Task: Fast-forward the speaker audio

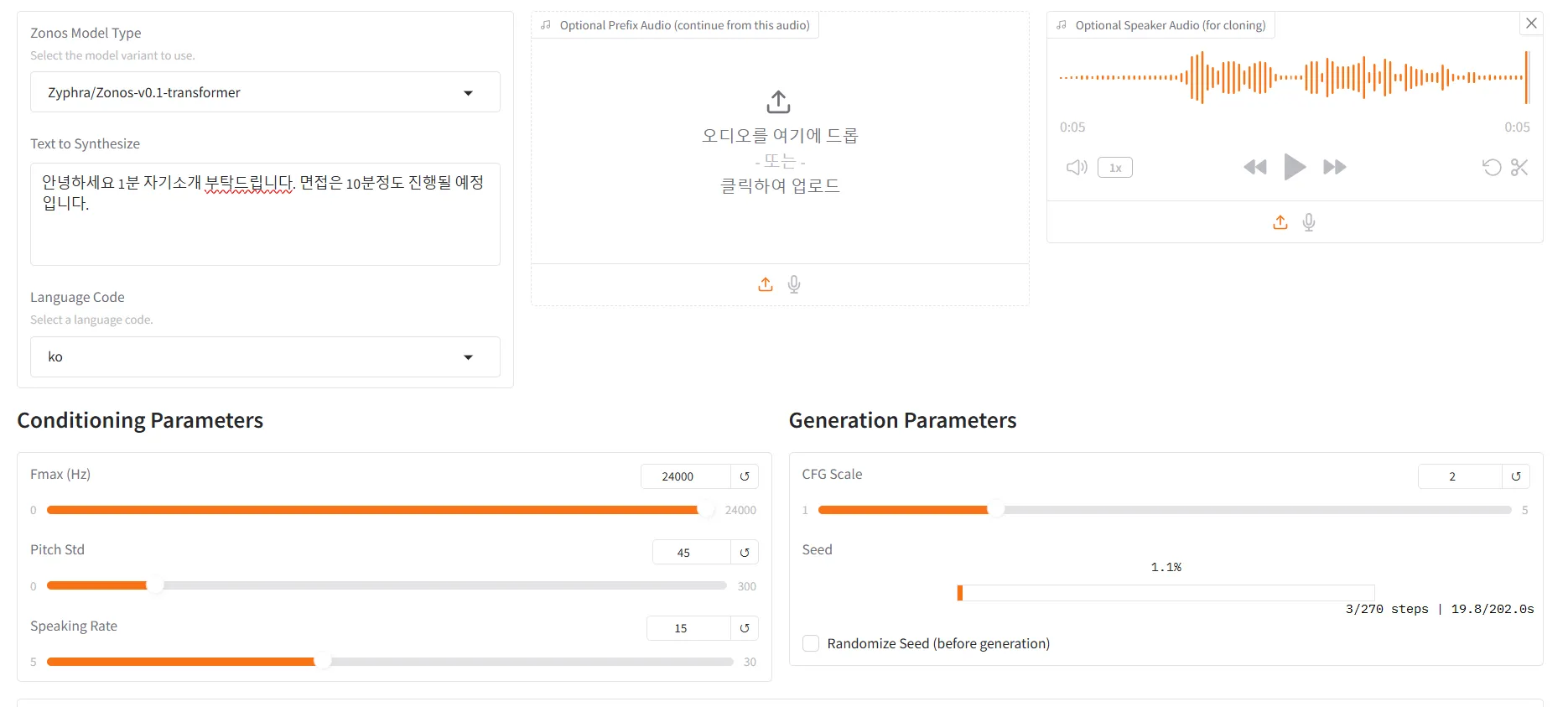Action: (x=1334, y=167)
